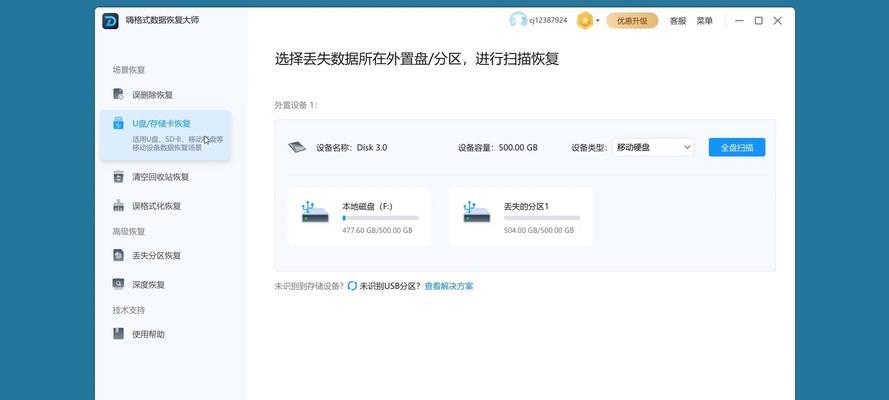The height and width of the screenshot is (400, 889).
Task: Click the 丢失分区恢复 icon
Action: (118, 255)
